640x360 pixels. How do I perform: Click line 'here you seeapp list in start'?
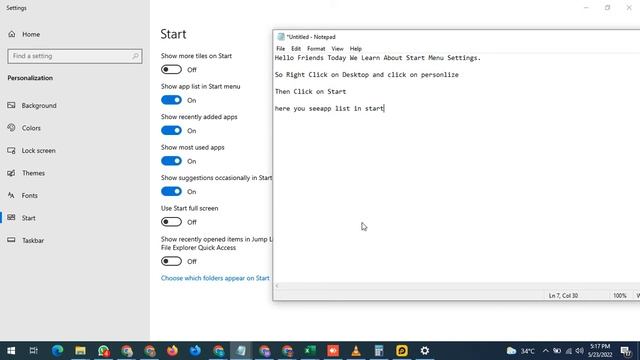(x=329, y=108)
